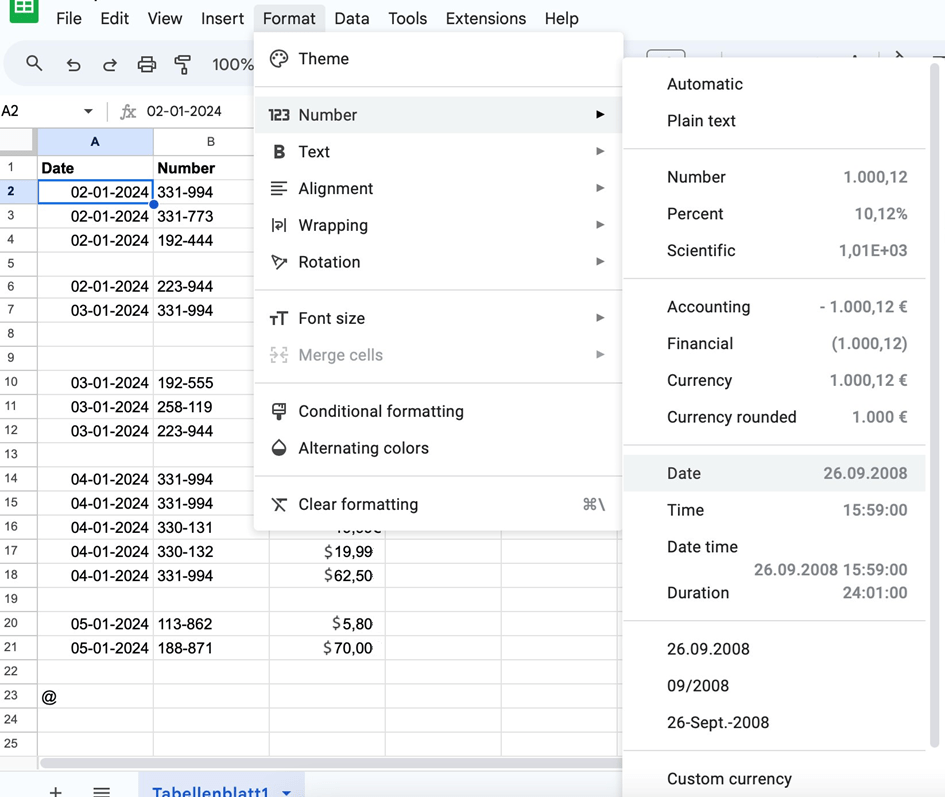Click Custom currency at the bottom
This screenshot has height=797, width=945.
(x=730, y=779)
